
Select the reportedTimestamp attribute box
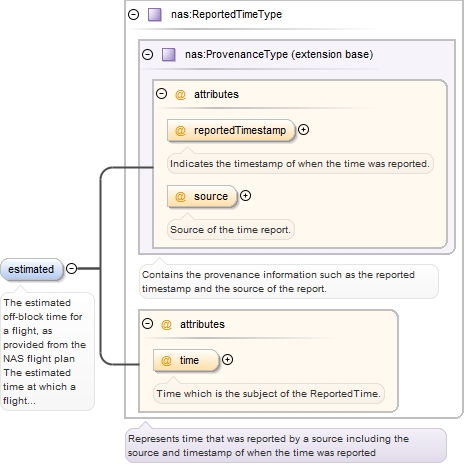coord(231,130)
